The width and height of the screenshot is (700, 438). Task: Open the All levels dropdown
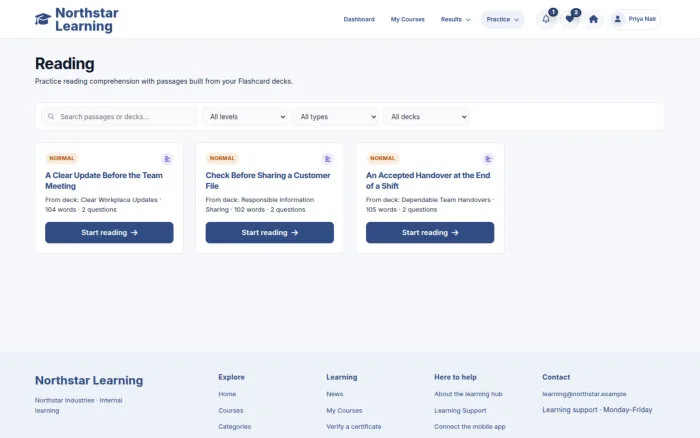[x=246, y=117]
